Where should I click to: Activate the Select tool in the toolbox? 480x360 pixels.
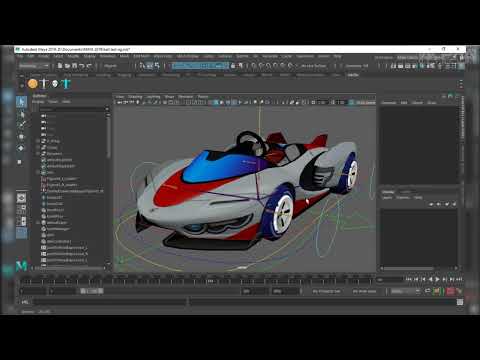click(21, 101)
